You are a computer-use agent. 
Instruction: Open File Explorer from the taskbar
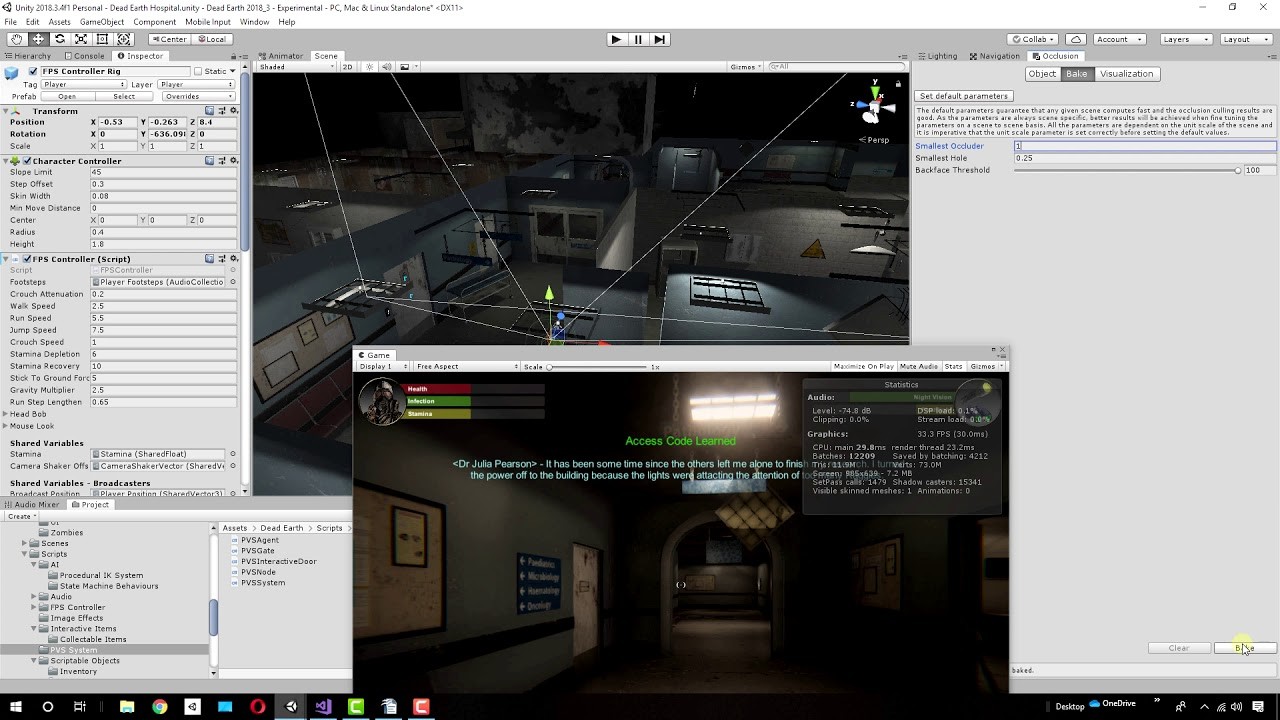tap(127, 706)
